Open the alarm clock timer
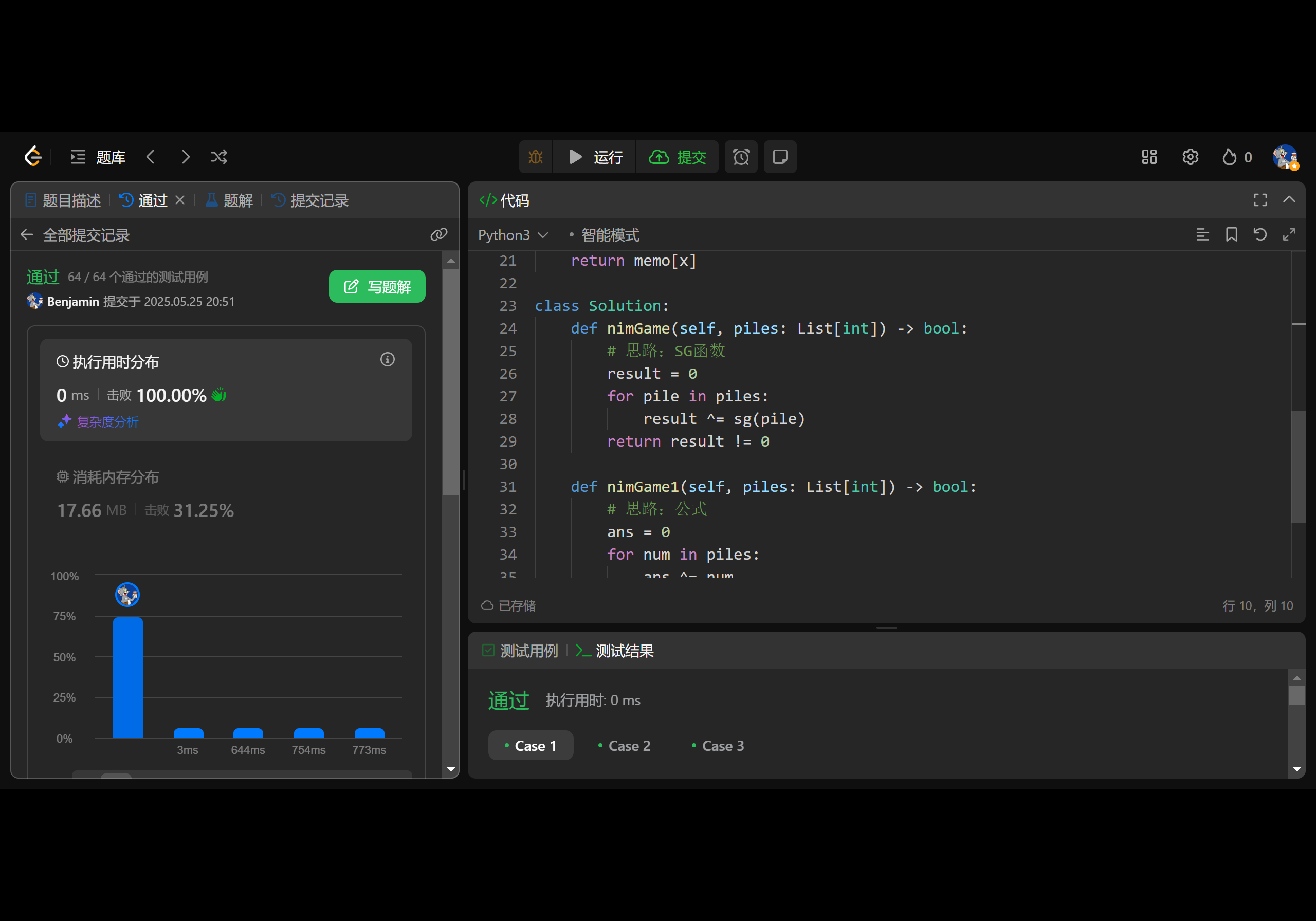The width and height of the screenshot is (1316, 921). pyautogui.click(x=741, y=157)
